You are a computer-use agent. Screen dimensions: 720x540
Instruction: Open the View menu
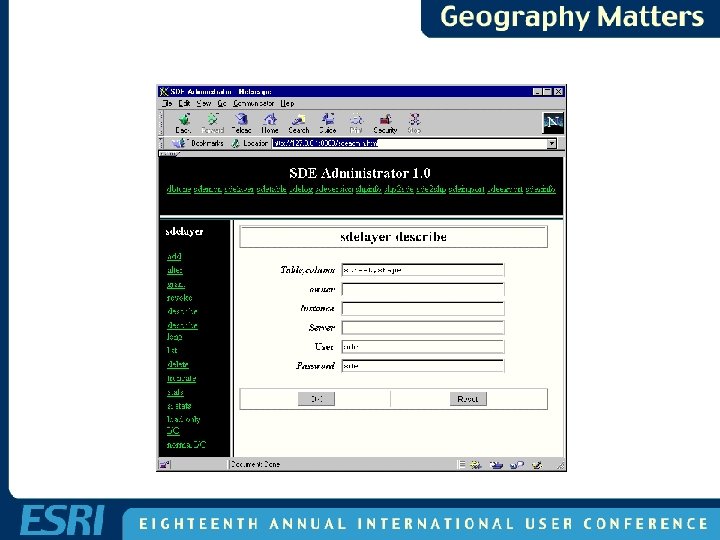pos(204,103)
